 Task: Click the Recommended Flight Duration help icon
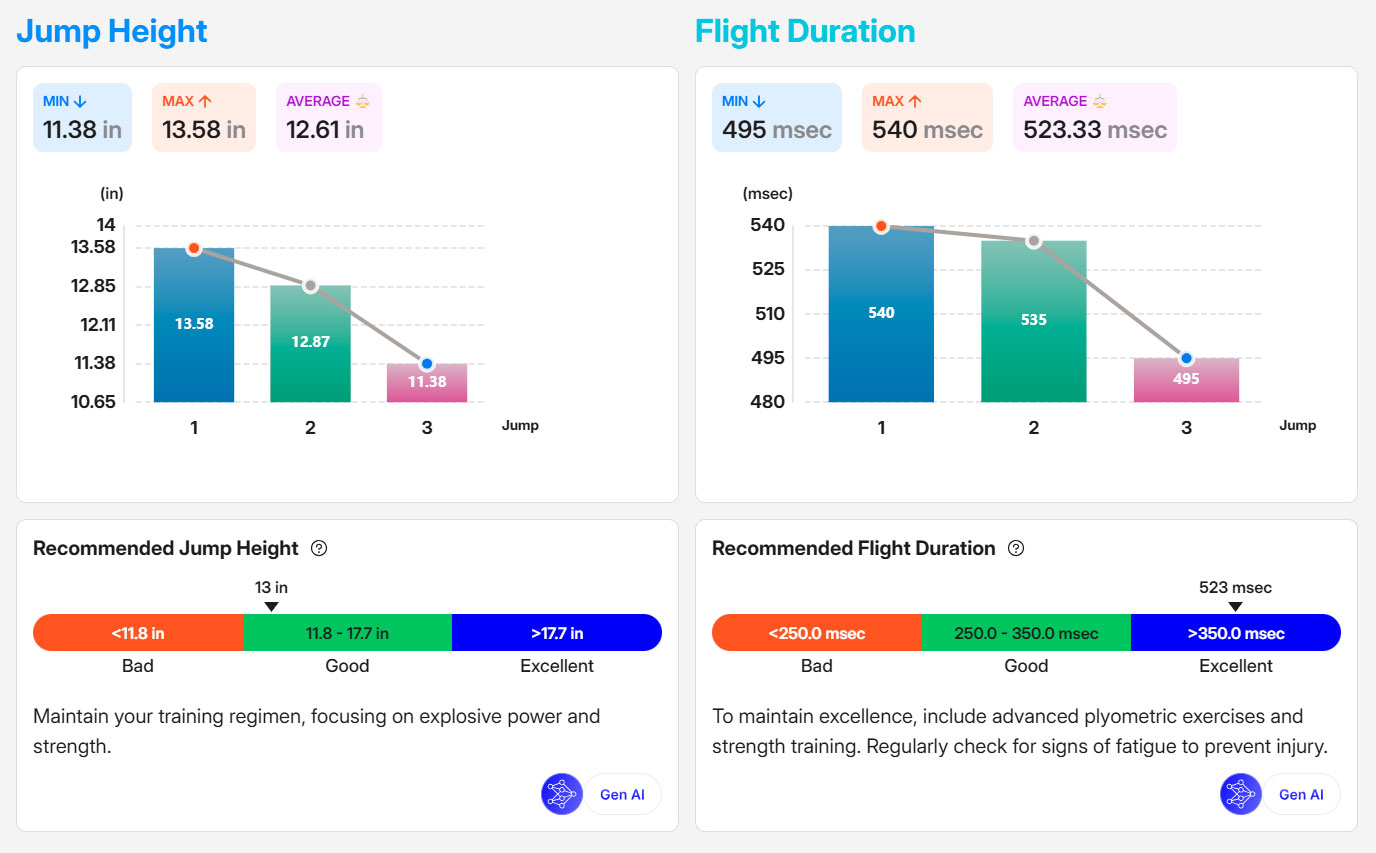1016,548
